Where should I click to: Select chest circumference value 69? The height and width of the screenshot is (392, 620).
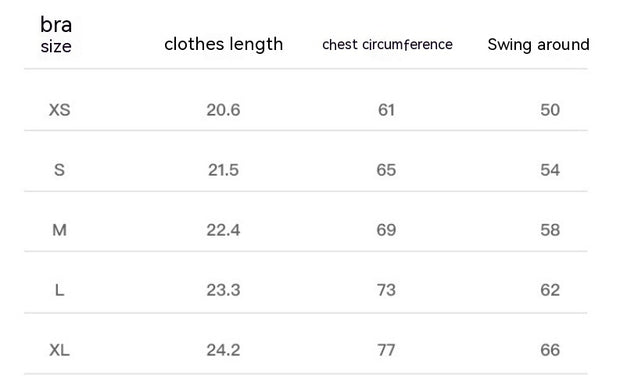386,230
